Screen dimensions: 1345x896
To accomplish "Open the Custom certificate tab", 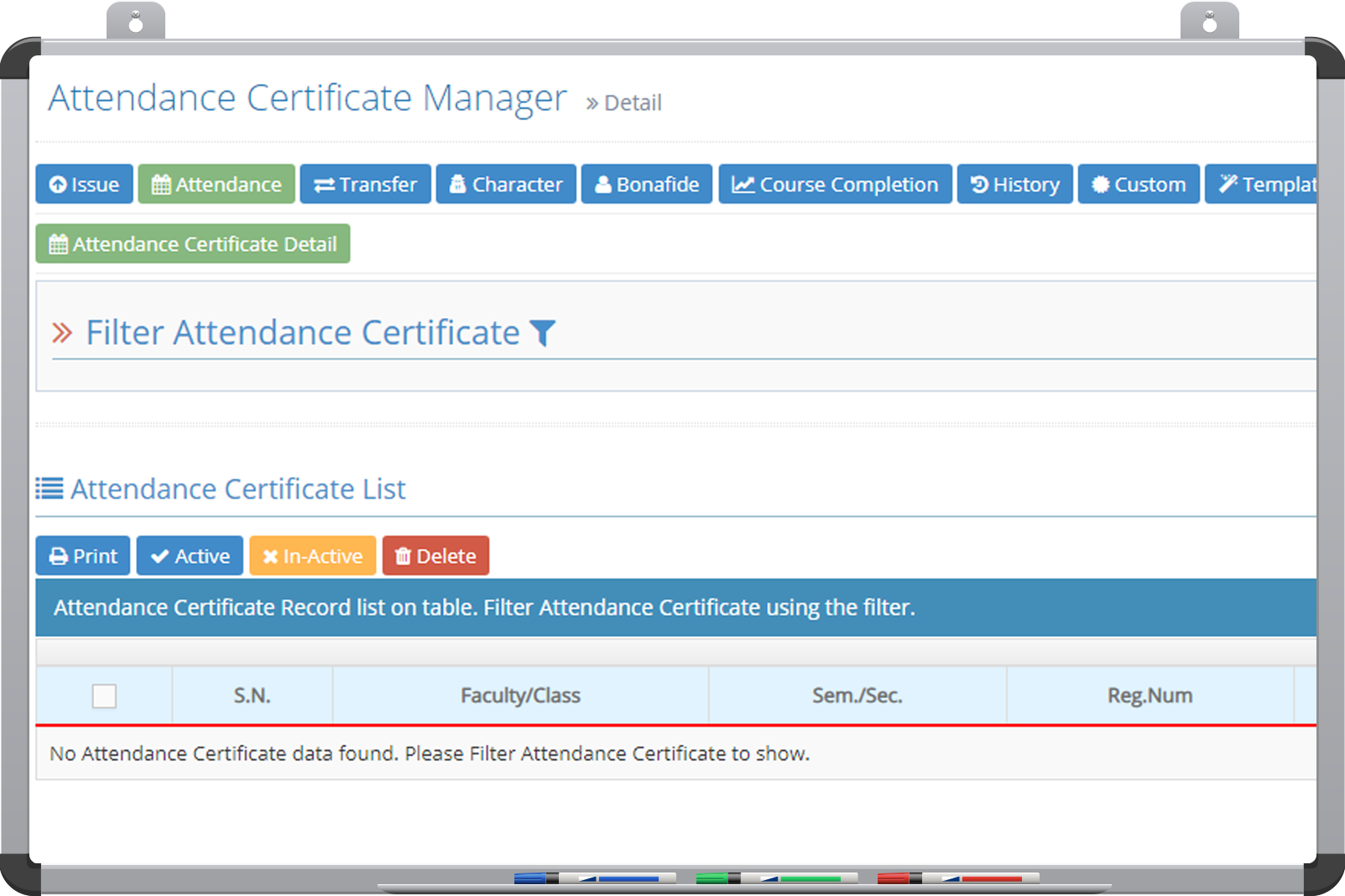I will (1139, 184).
